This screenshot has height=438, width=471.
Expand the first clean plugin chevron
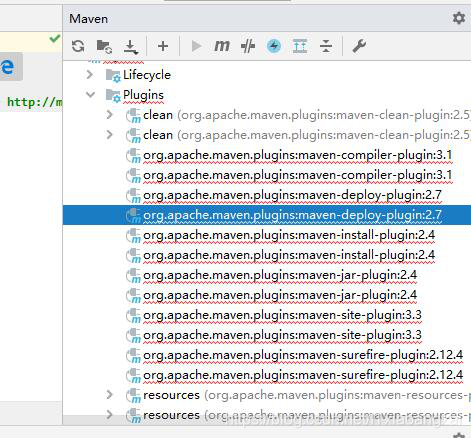[109, 115]
